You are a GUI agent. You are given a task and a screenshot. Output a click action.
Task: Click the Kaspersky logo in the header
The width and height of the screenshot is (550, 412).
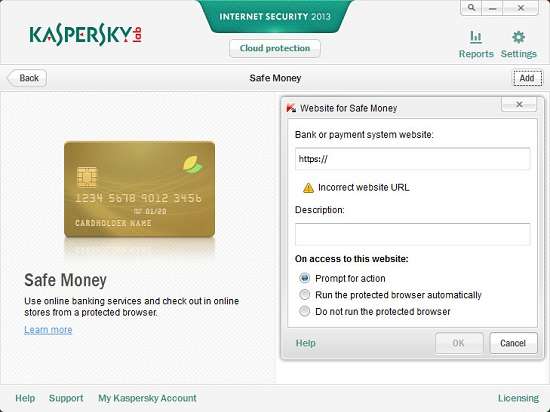[x=86, y=34]
